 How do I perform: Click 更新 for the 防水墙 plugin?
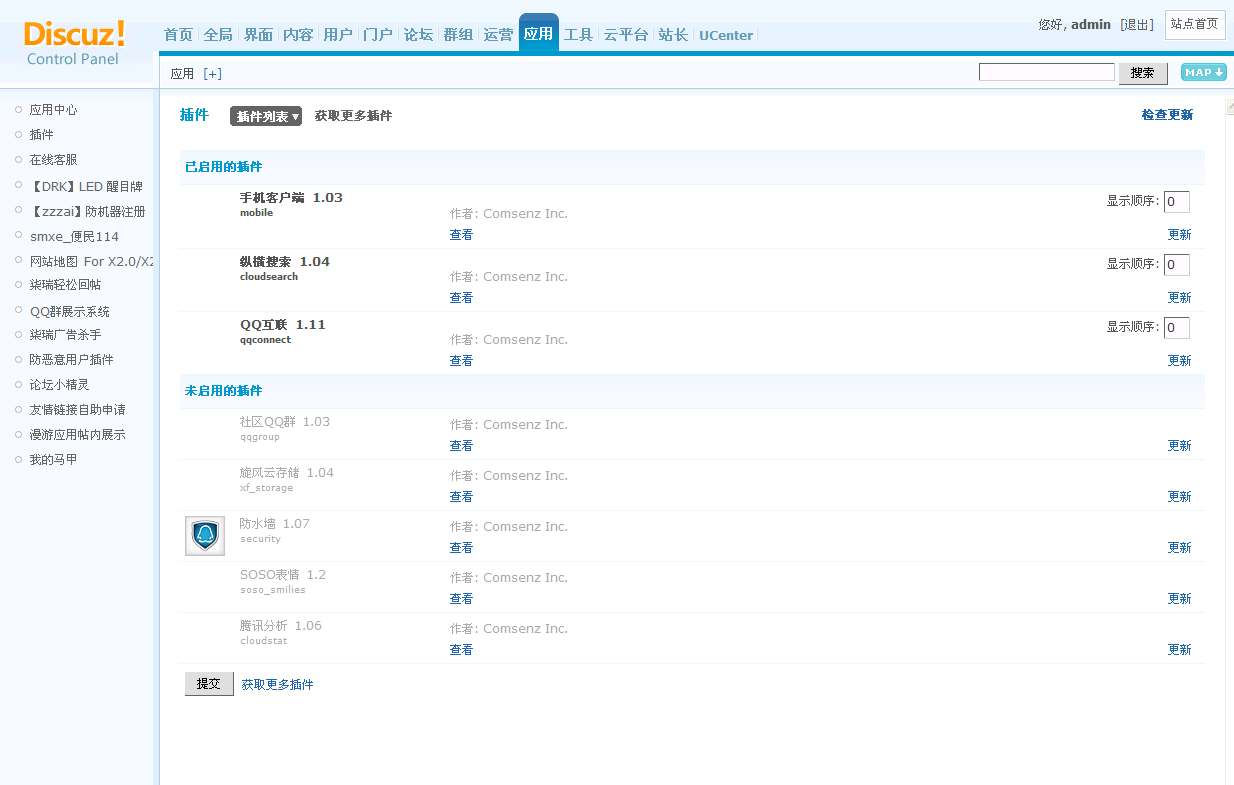click(1180, 548)
